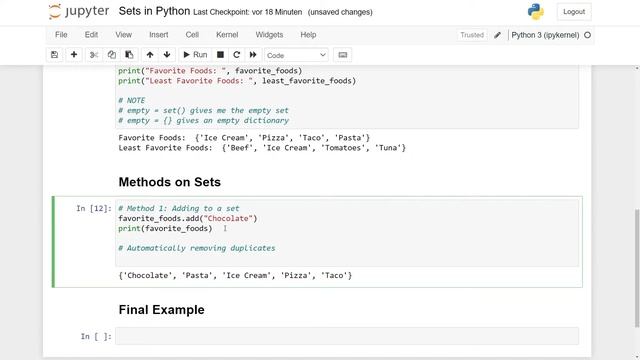Click the Trusted notebook indicator
Image resolution: width=640 pixels, height=360 pixels.
point(472,35)
